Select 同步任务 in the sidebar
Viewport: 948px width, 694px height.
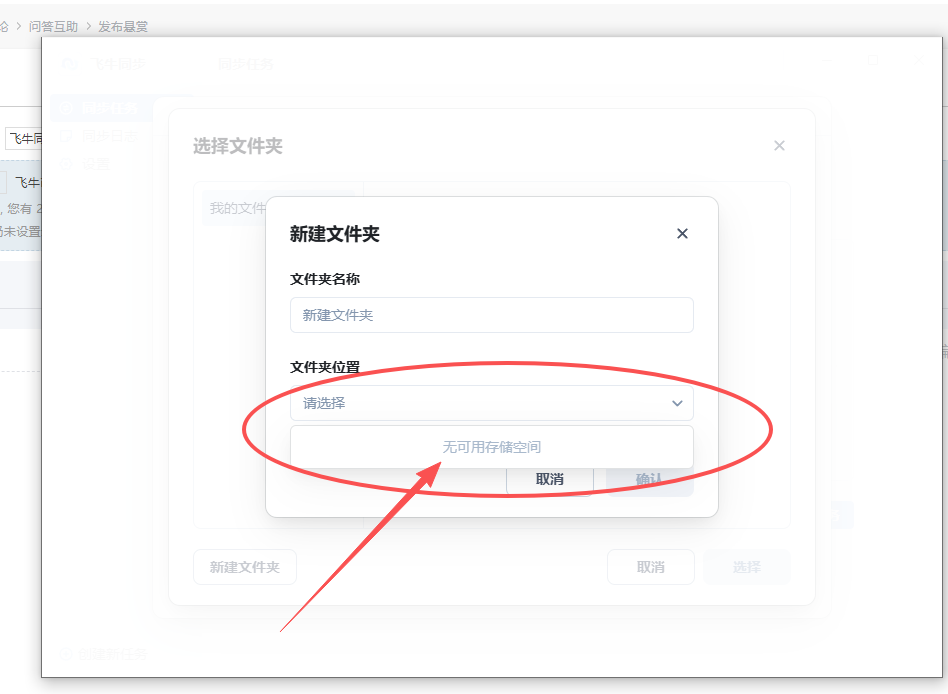[102, 108]
